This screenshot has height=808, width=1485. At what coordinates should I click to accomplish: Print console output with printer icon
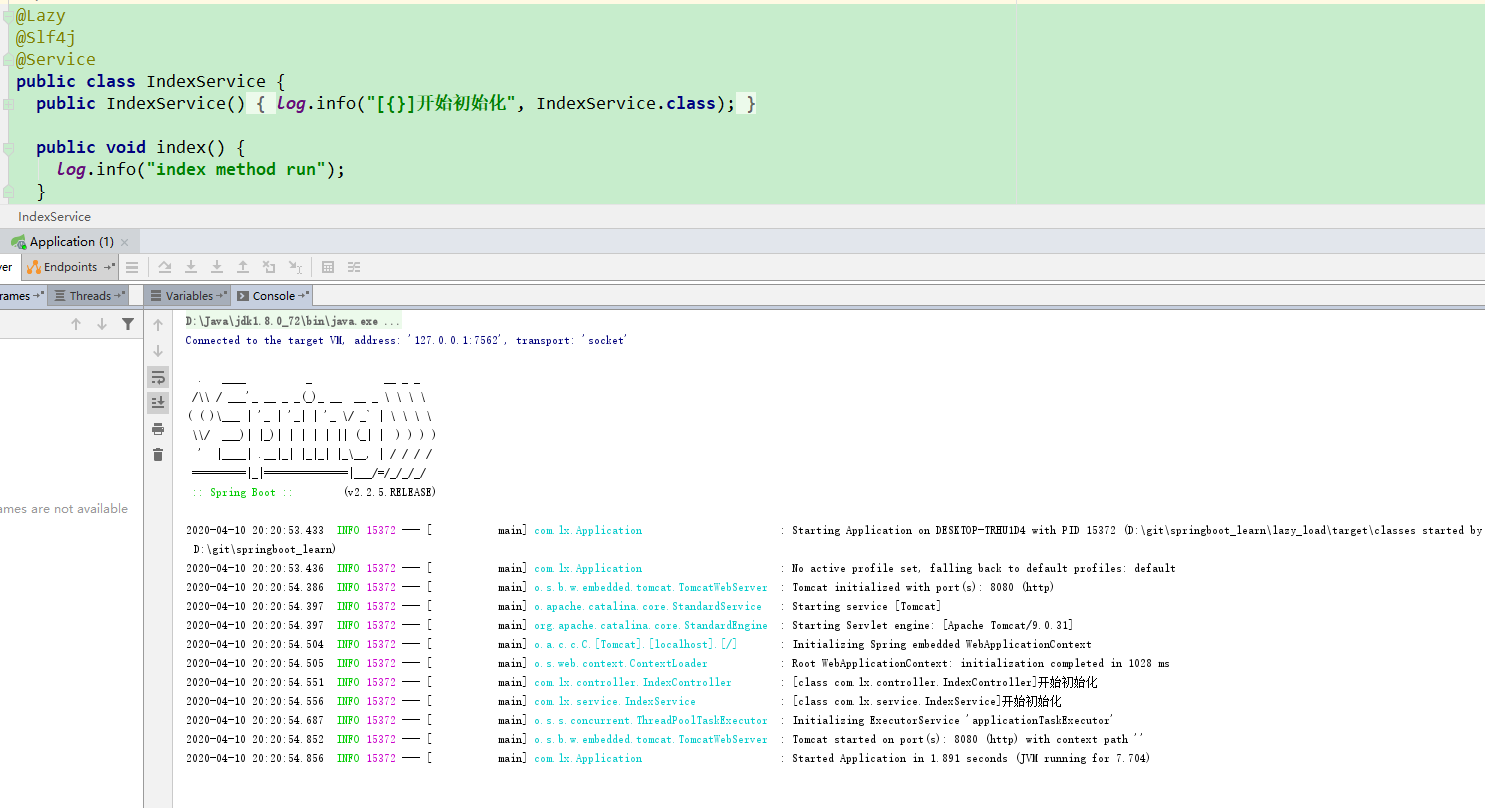click(158, 429)
